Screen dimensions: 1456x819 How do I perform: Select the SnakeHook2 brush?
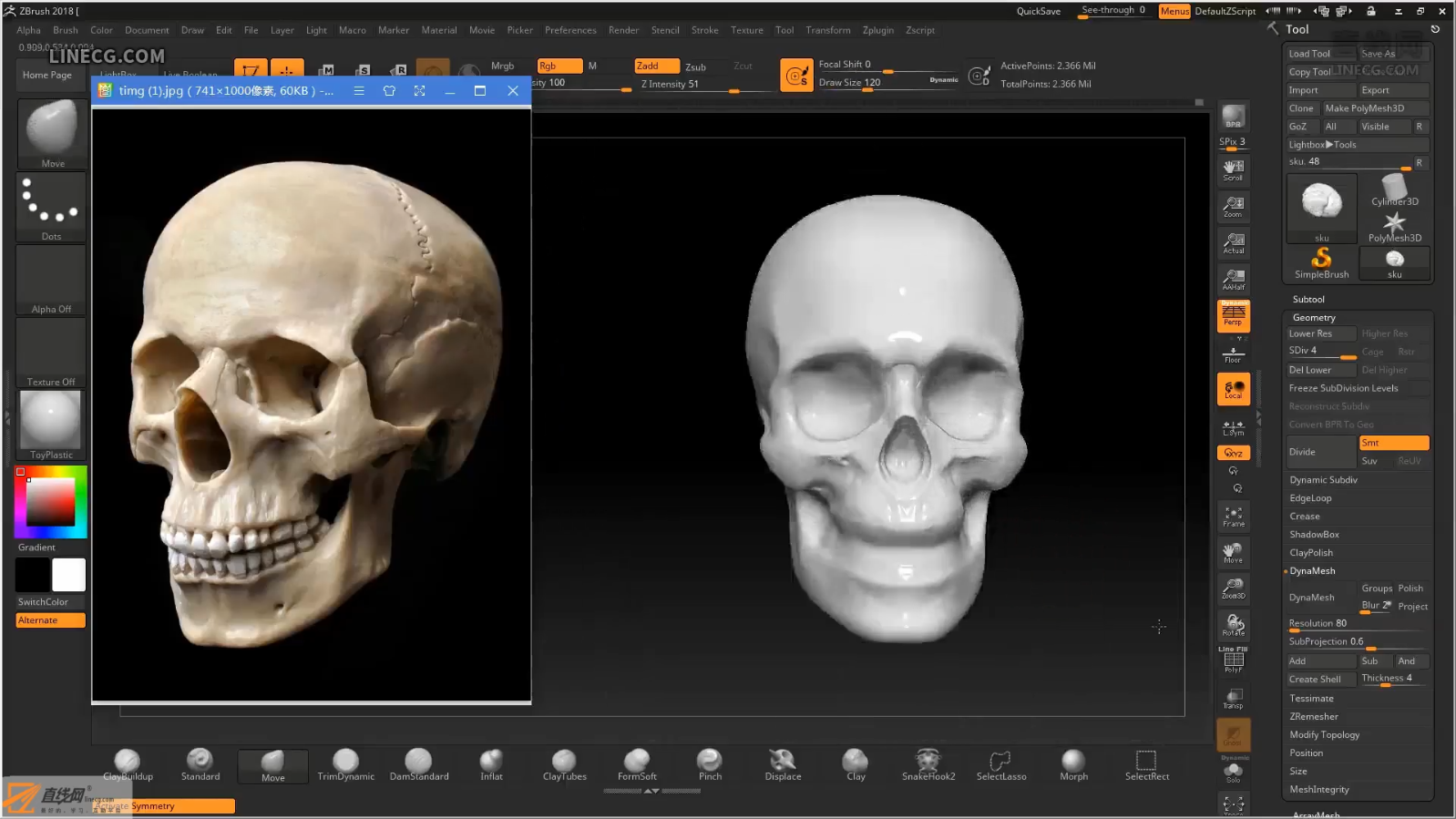[x=928, y=765]
